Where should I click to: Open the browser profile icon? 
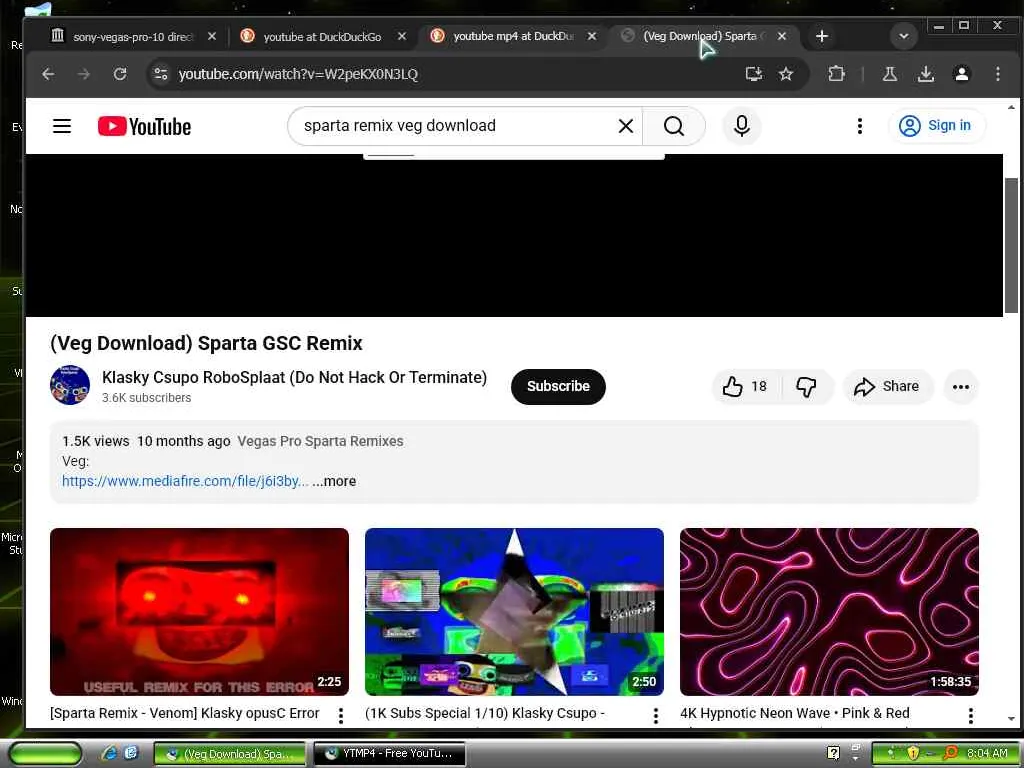point(961,74)
